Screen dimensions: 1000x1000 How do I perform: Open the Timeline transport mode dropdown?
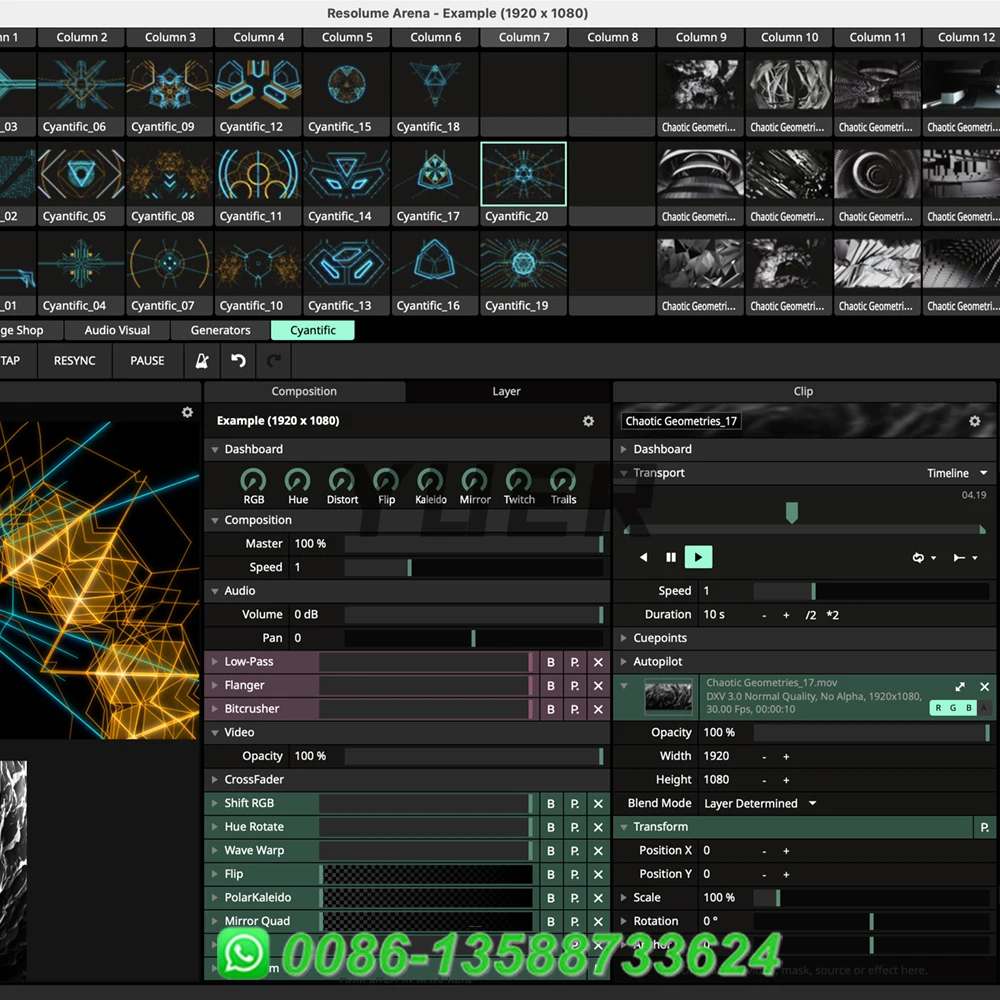[x=957, y=473]
